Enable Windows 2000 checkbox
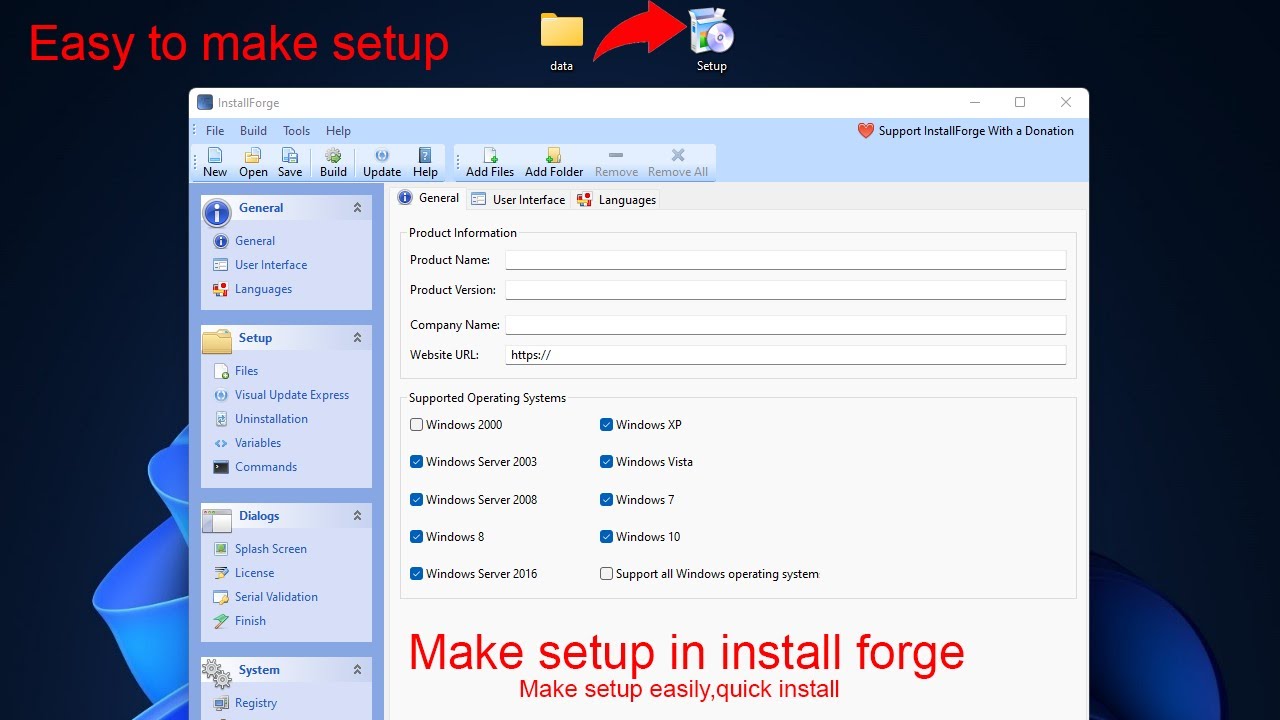Image resolution: width=1280 pixels, height=720 pixels. tap(416, 425)
